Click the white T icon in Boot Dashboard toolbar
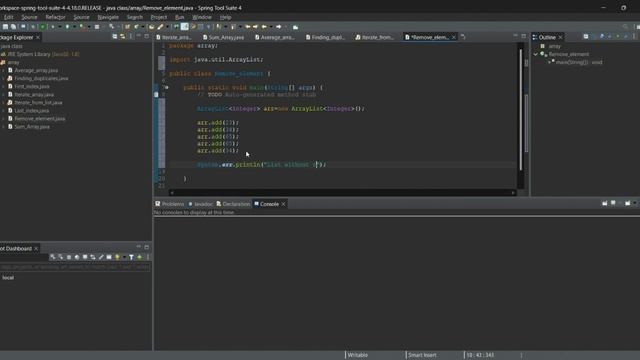This screenshot has height=360, width=640. click(x=131, y=257)
